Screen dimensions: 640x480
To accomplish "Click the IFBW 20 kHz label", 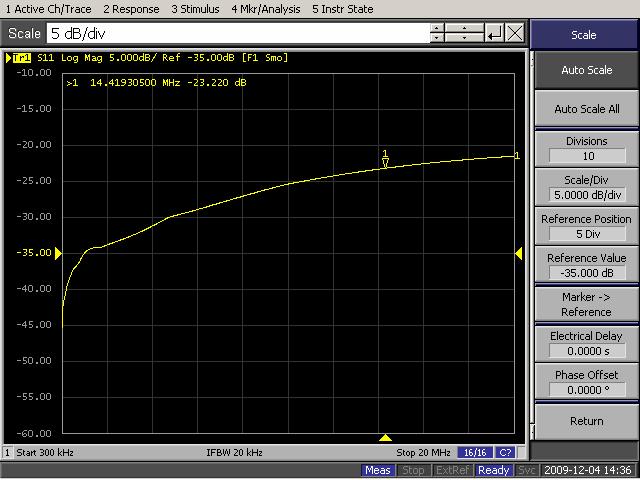I will (x=234, y=453).
